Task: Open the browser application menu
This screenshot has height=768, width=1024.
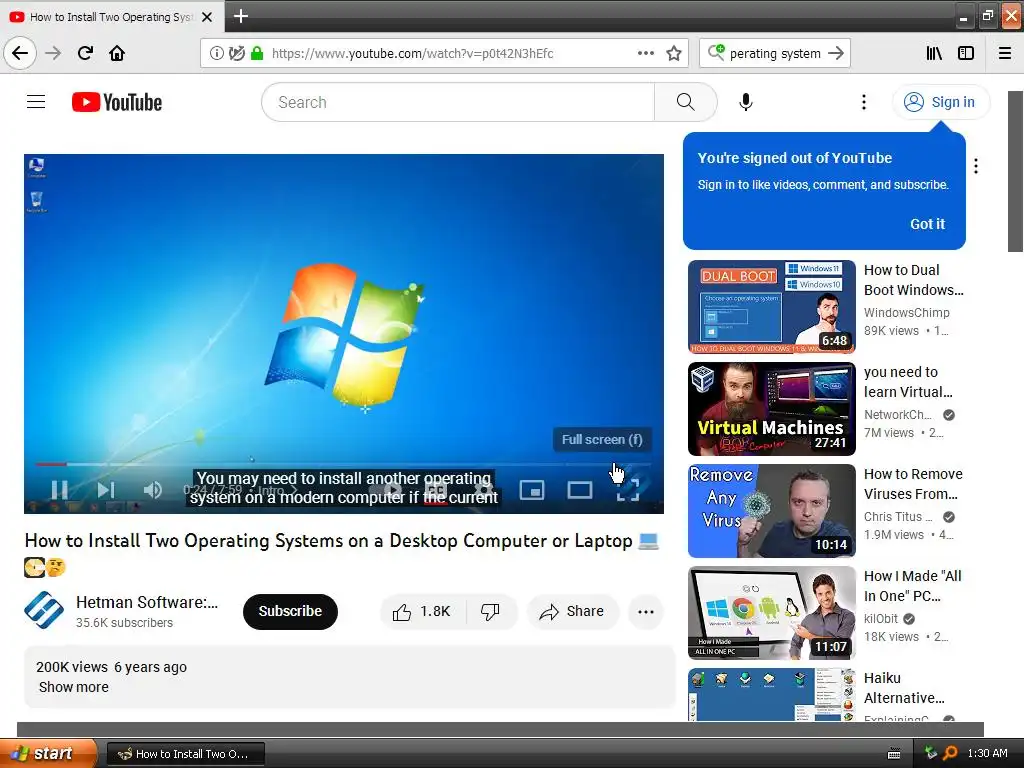Action: [1005, 53]
